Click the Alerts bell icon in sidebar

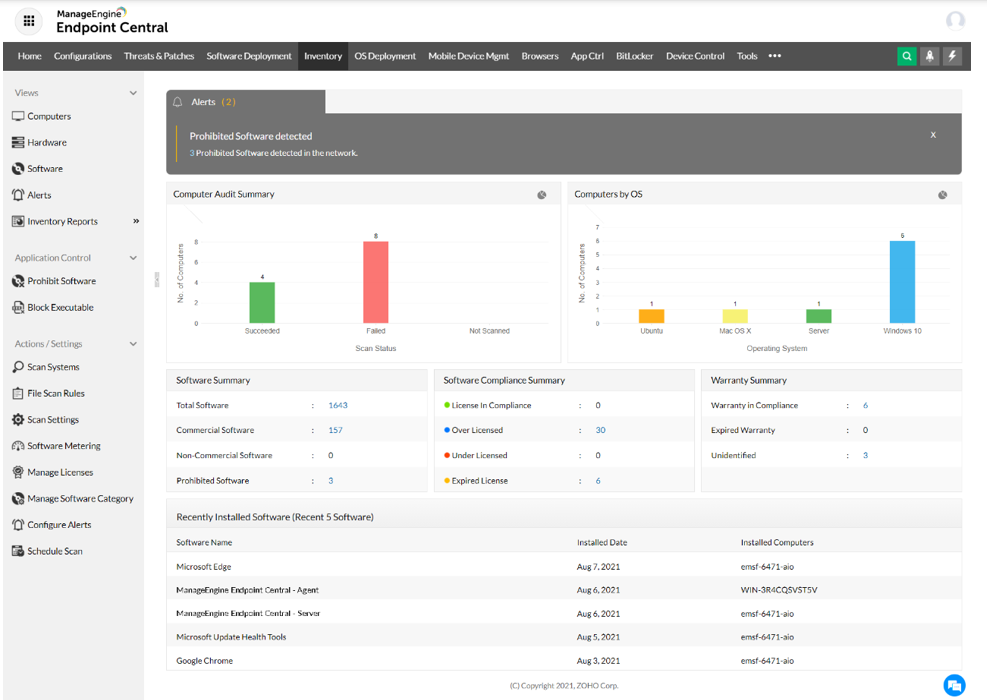tap(18, 195)
